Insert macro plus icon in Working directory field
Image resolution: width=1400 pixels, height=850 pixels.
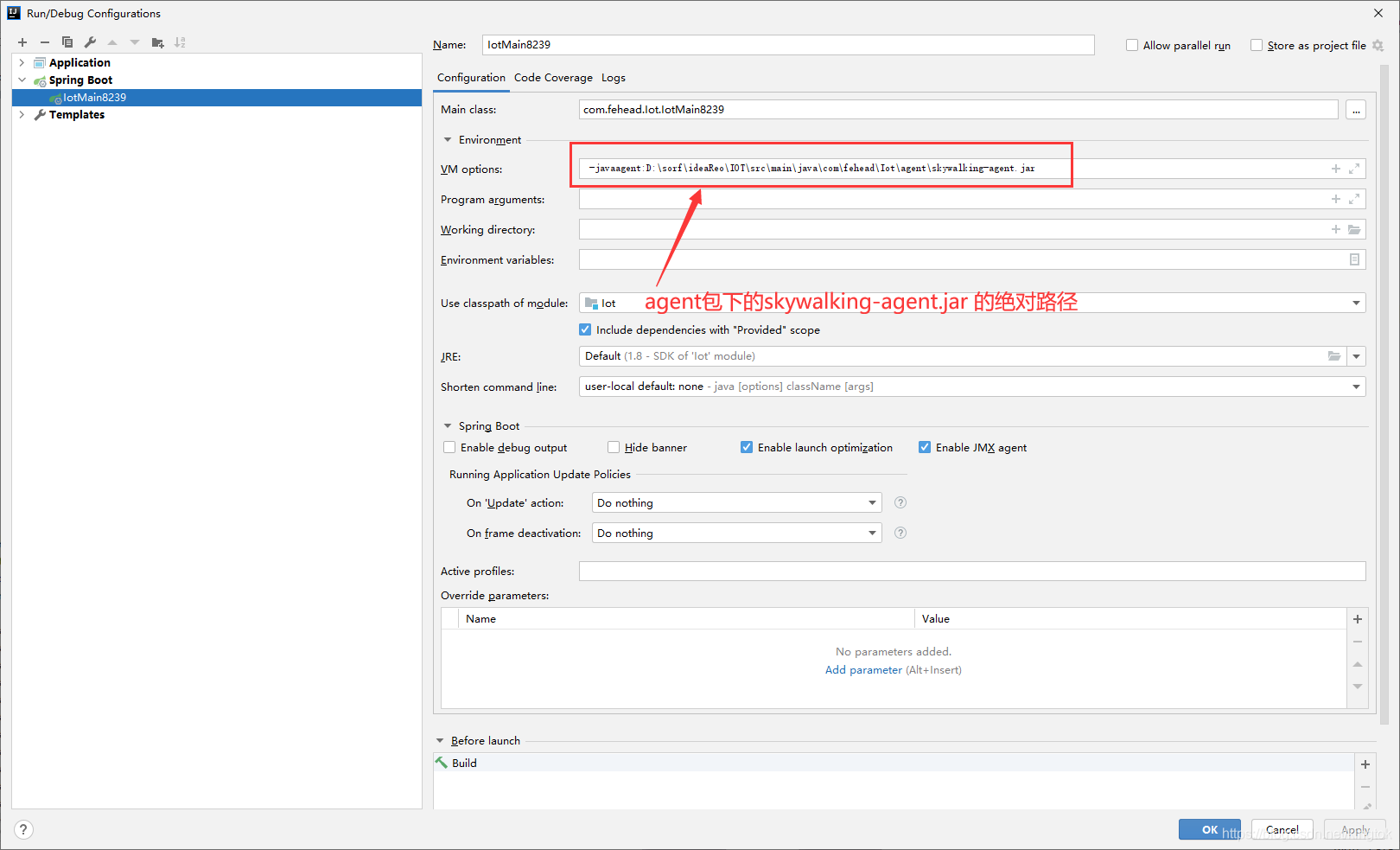click(1336, 229)
